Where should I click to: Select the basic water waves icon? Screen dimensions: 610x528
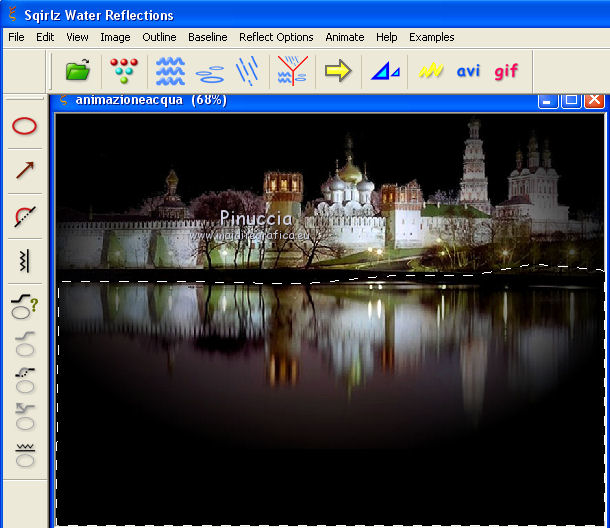click(170, 71)
